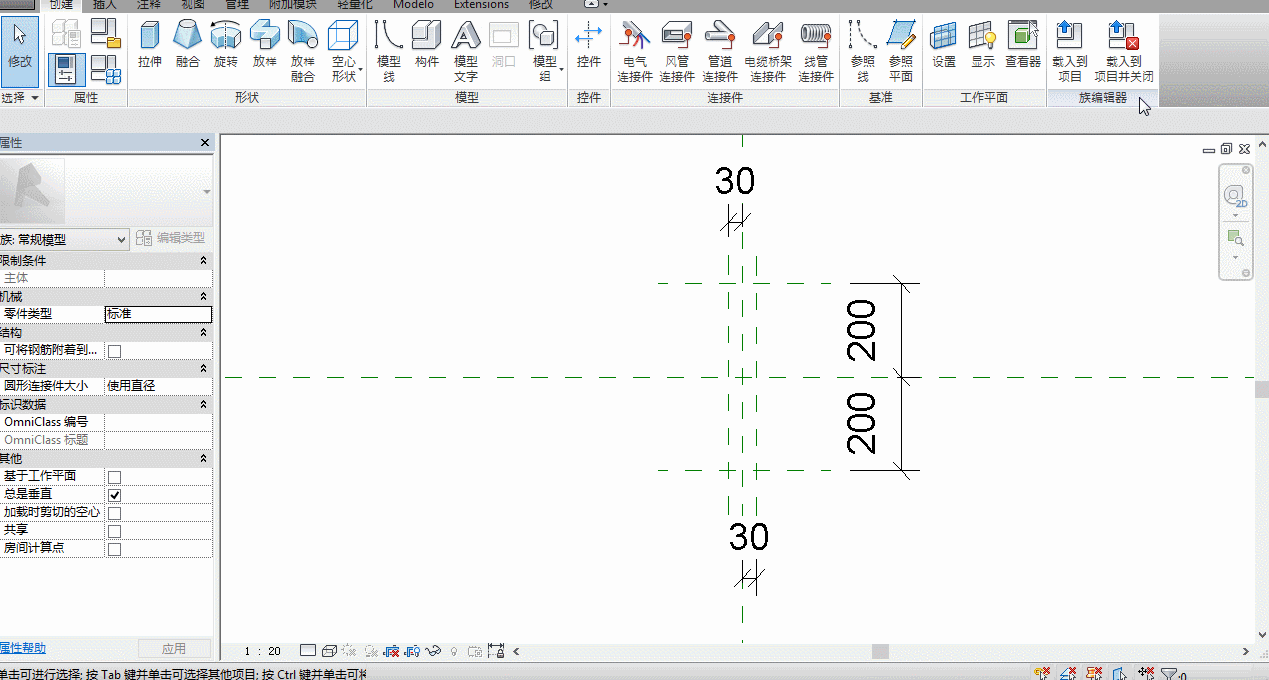The image size is (1269, 680).
Task: Click 载入到项目 load into project
Action: click(1070, 51)
